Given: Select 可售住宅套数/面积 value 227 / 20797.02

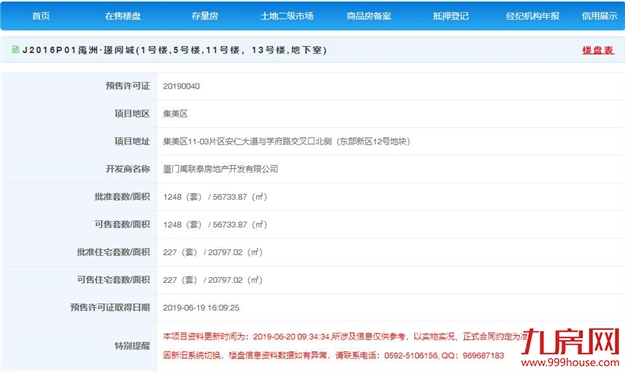Looking at the screenshot, I should [x=213, y=280].
